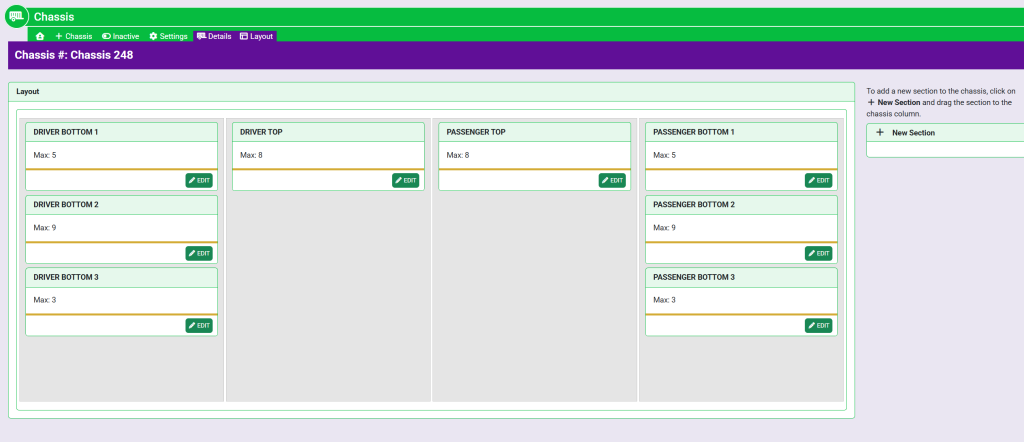This screenshot has width=1024, height=442.
Task: Edit the Driver Bottom 1 section
Action: [199, 181]
